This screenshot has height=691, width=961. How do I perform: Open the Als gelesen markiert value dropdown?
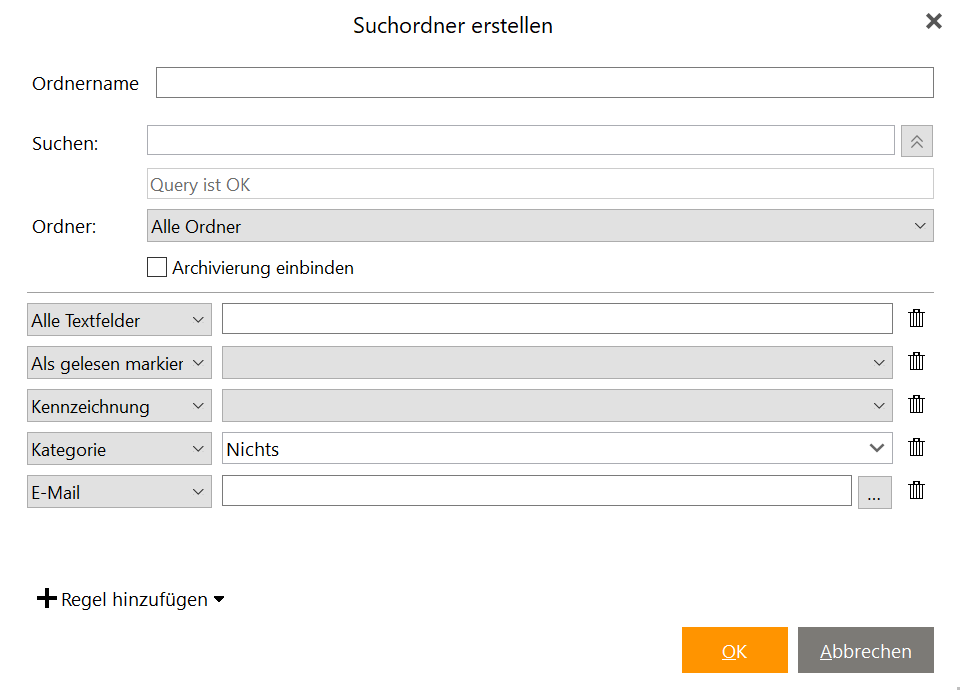click(x=556, y=362)
